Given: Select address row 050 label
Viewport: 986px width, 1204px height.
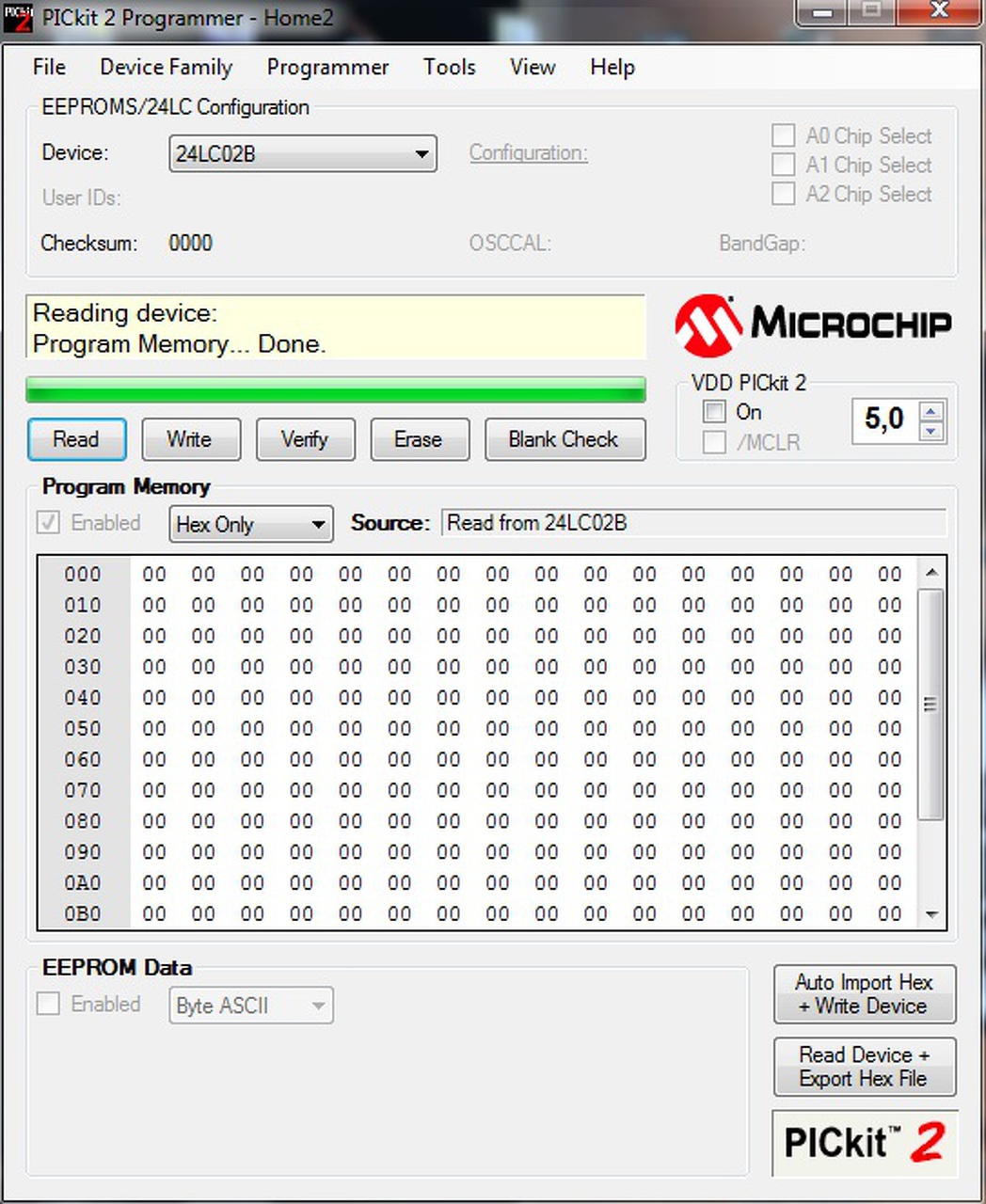Looking at the screenshot, I should [83, 728].
